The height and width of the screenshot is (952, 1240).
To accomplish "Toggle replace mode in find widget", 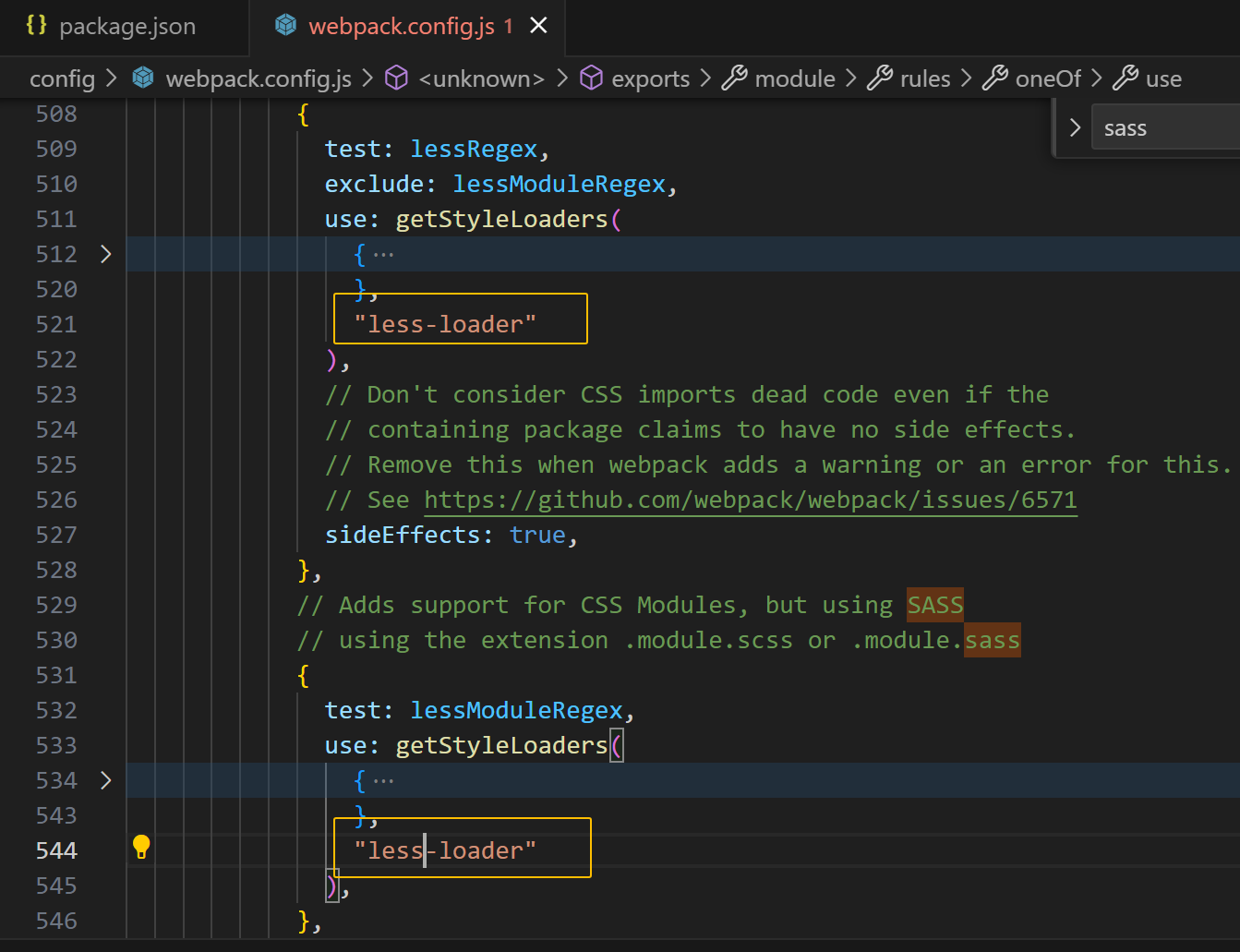I will coord(1075,127).
